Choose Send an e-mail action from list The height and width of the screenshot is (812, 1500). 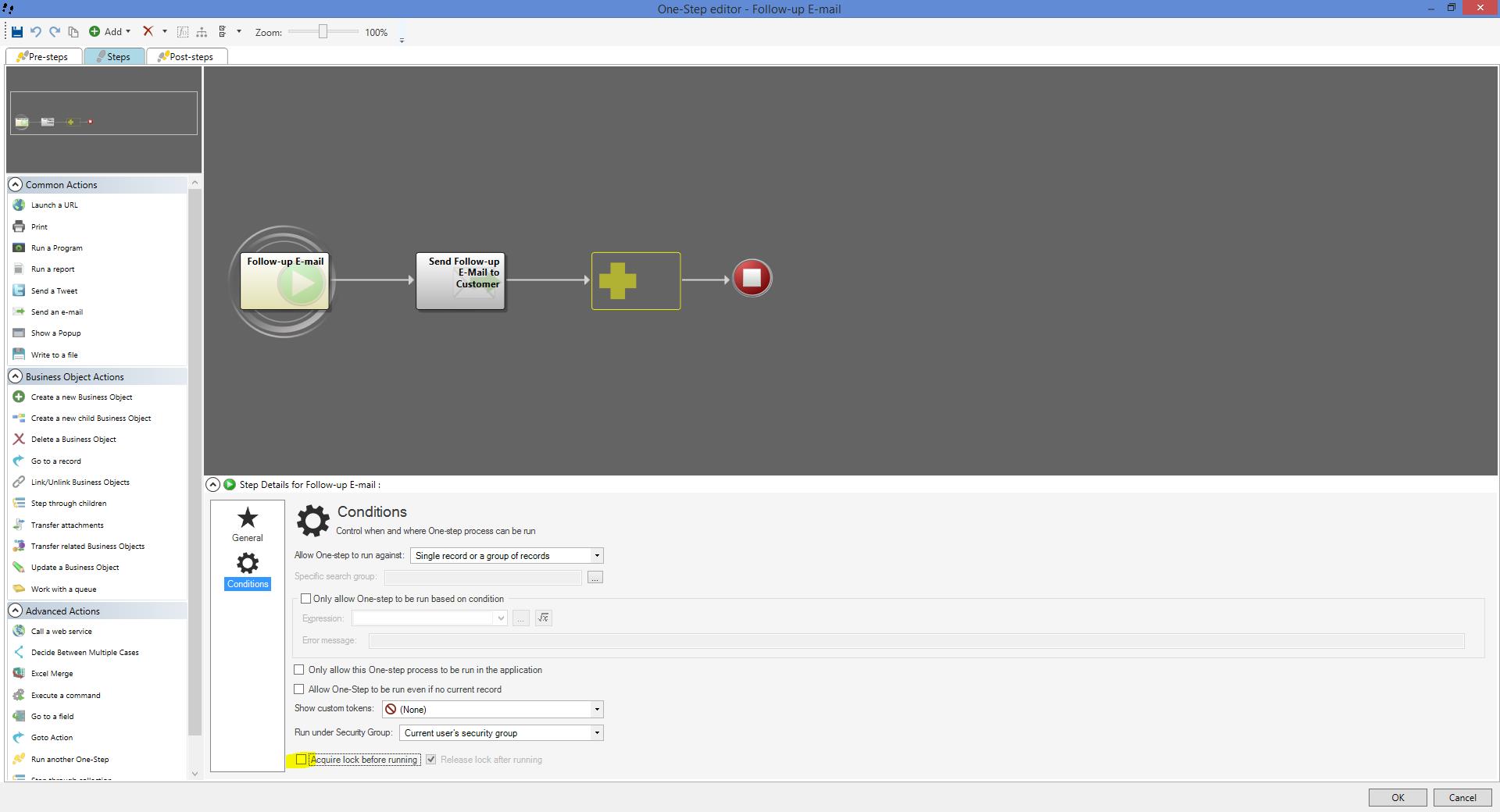click(56, 312)
